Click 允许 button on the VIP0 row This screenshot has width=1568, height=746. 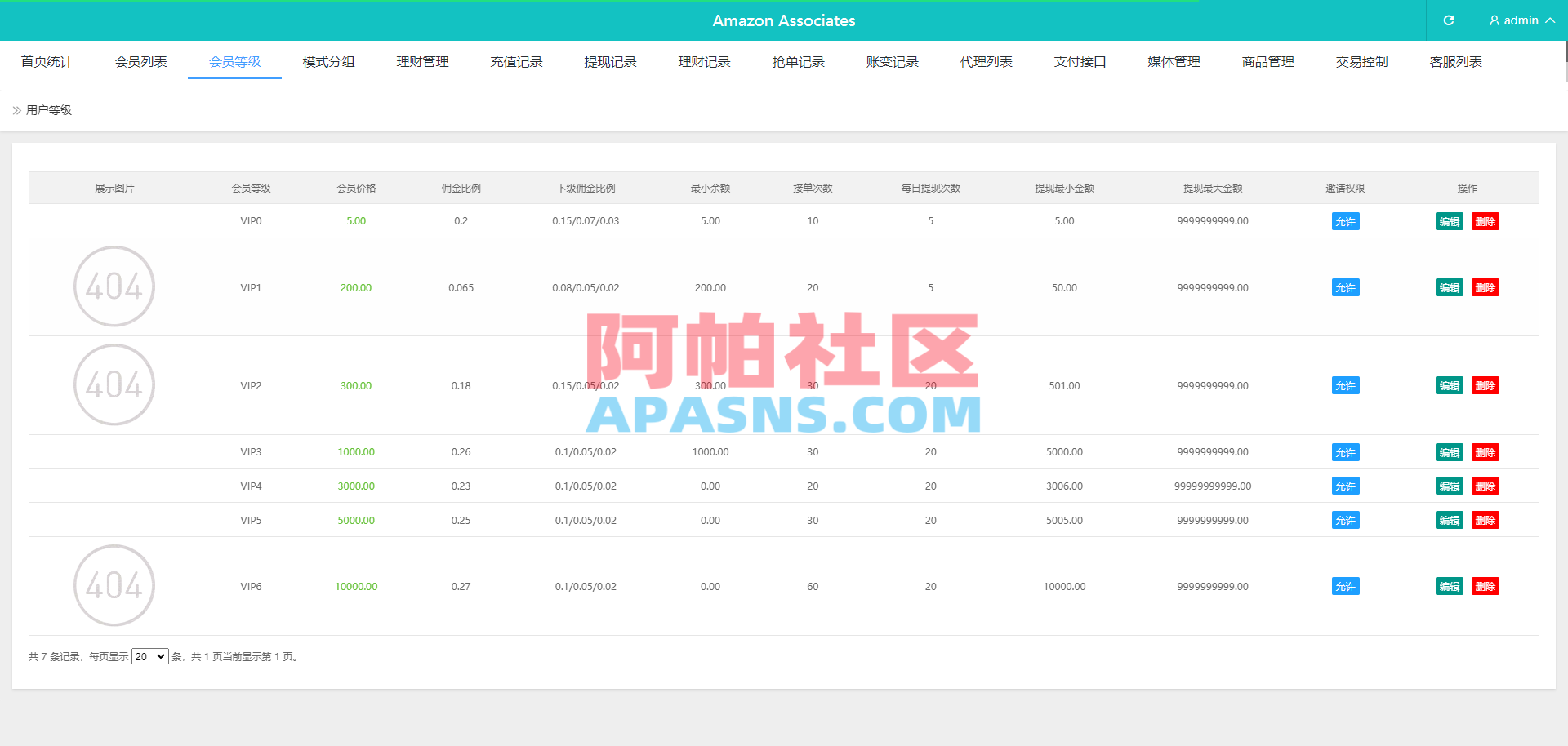coord(1345,220)
